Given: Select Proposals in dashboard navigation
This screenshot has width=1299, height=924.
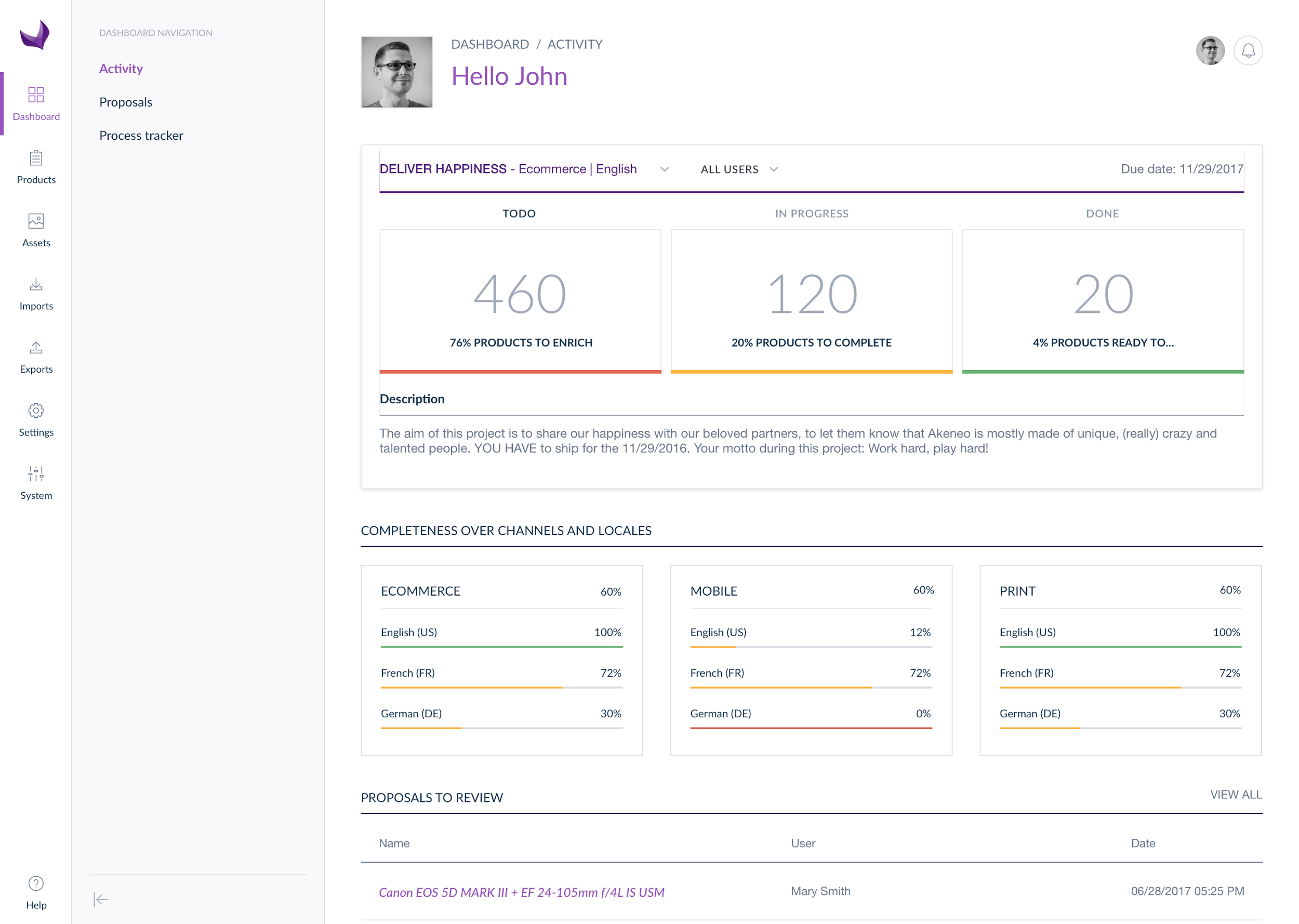Looking at the screenshot, I should click(126, 102).
